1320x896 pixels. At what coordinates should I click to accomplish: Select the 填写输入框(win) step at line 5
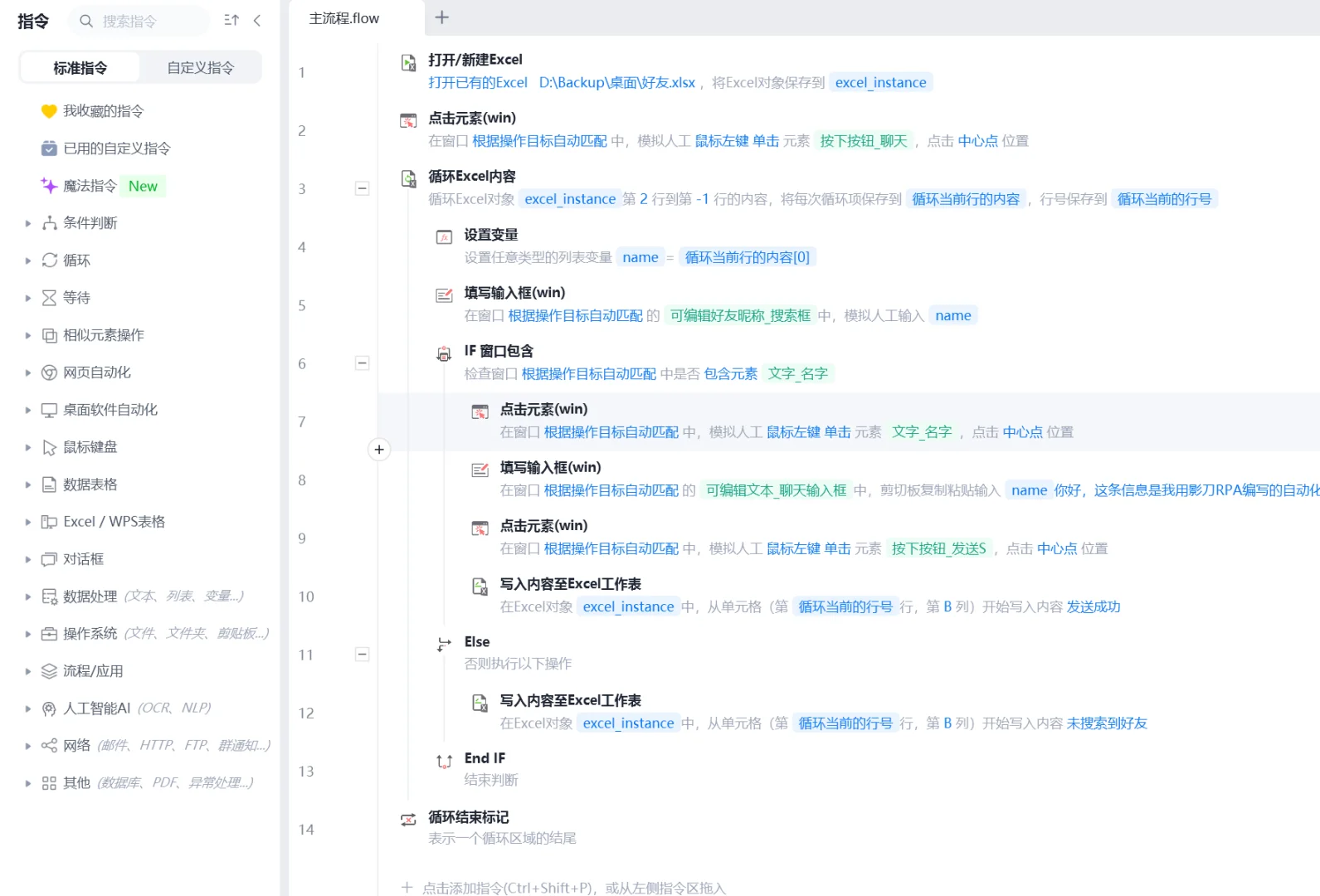[x=849, y=304]
